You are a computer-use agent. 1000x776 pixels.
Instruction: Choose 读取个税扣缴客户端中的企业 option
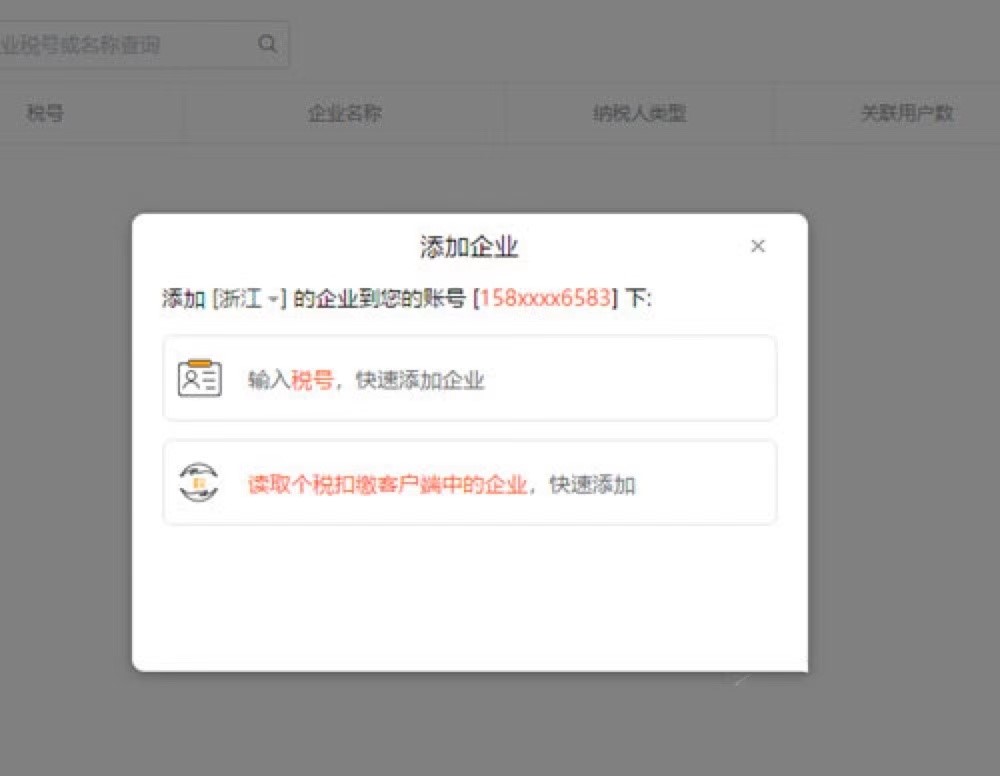(x=469, y=483)
